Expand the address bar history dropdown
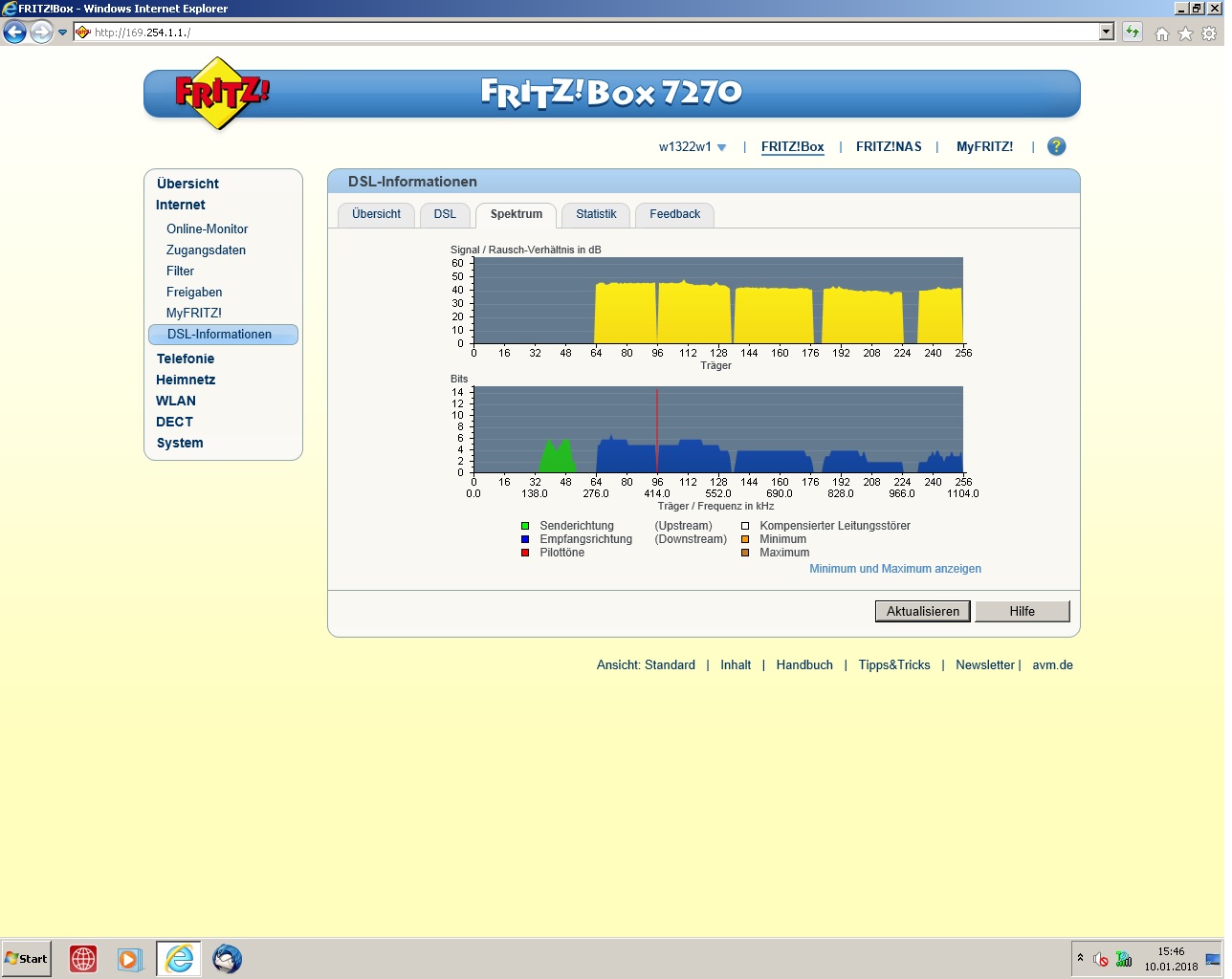This screenshot has width=1232, height=979. point(1107,33)
